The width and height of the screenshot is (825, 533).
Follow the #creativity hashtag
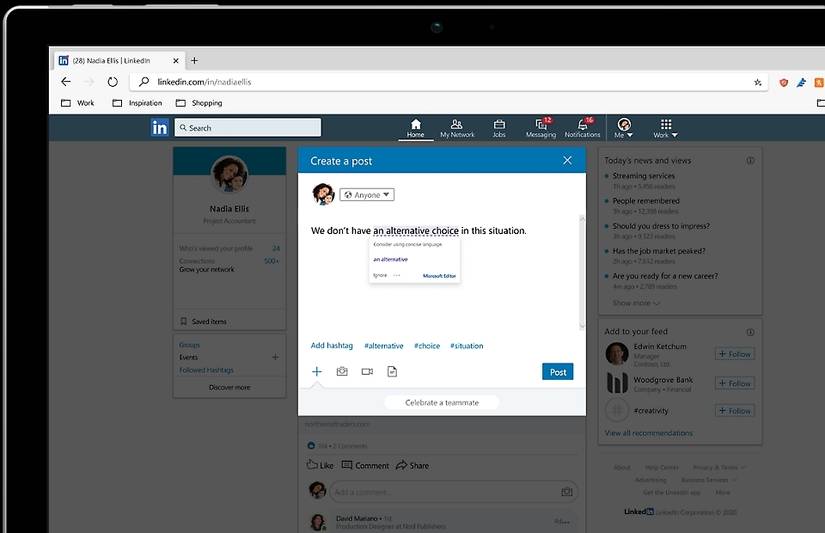point(735,411)
